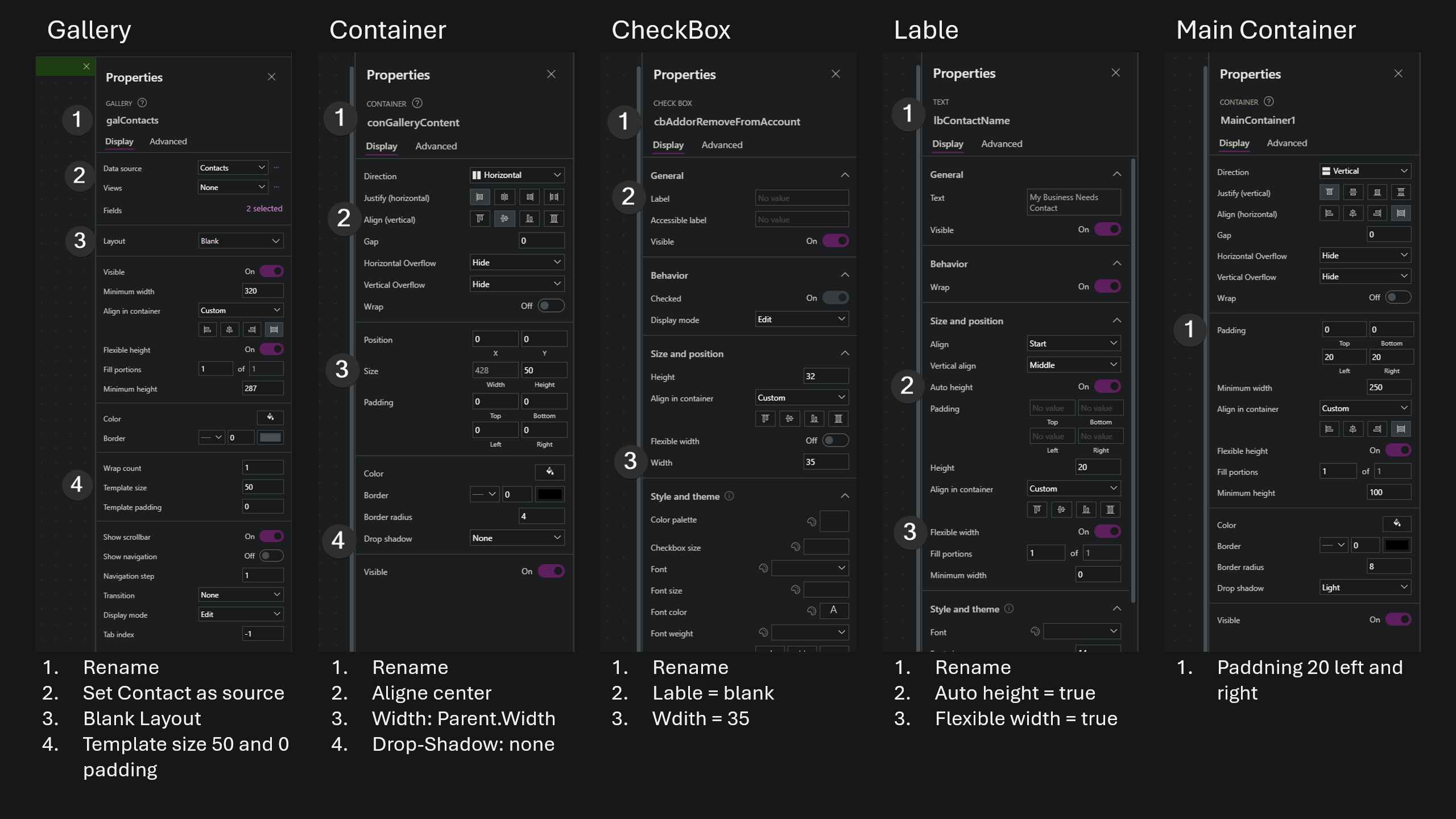
Task: Select center align vertical icon in Container panel
Action: (504, 219)
